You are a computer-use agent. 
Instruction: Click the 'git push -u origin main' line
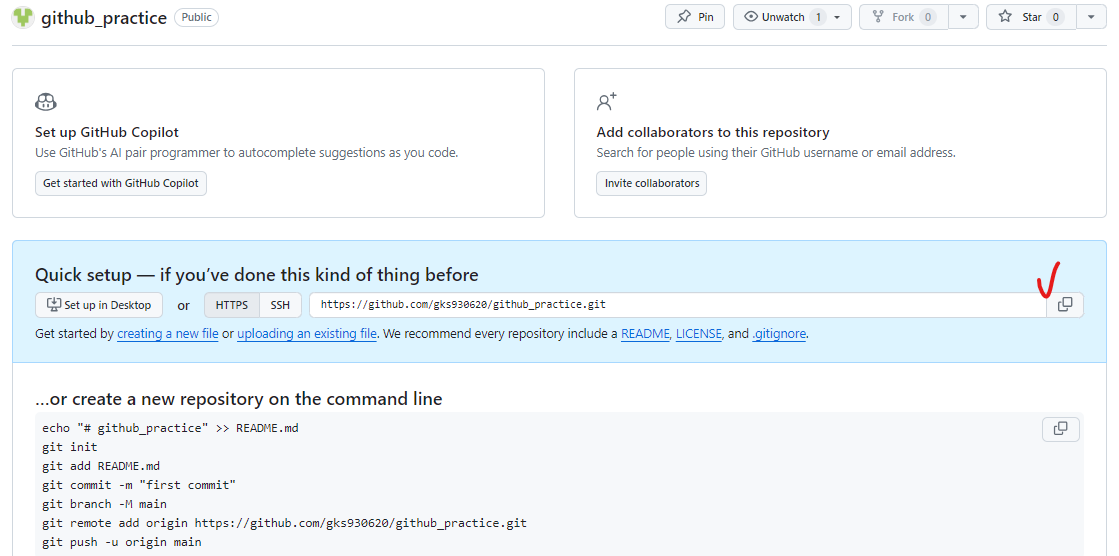point(121,542)
